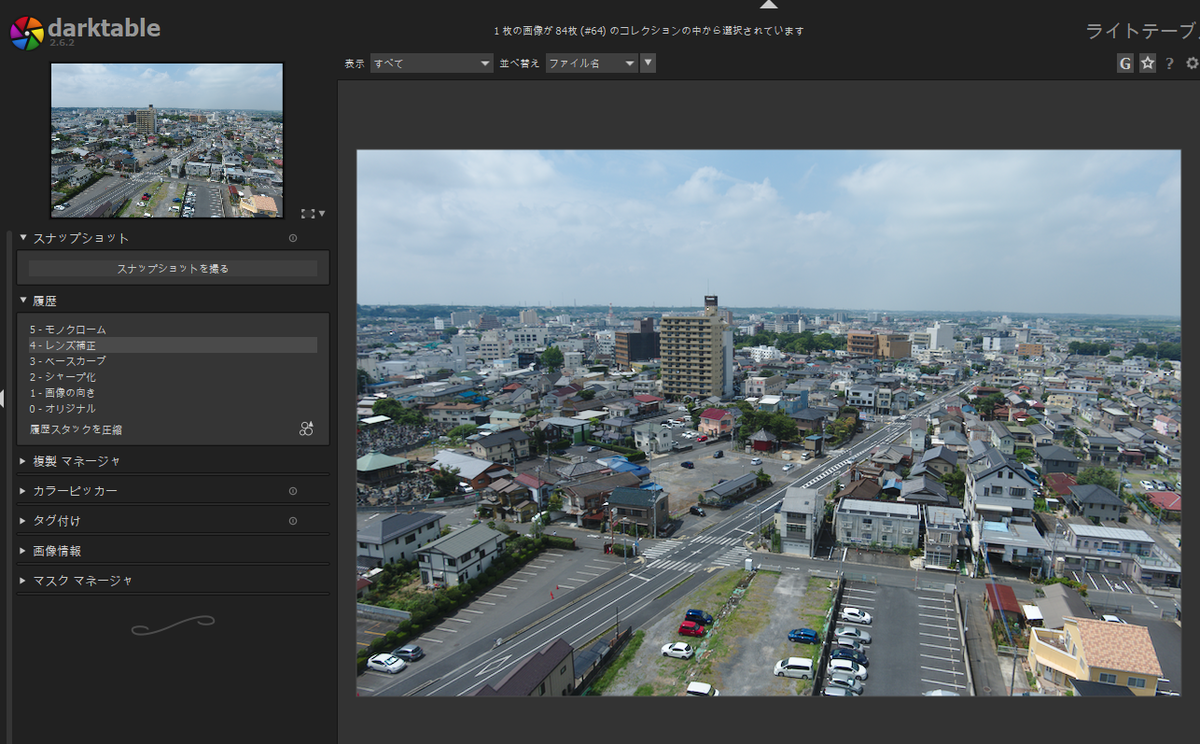Open preferences gear icon
Viewport: 1200px width, 744px height.
1192,63
